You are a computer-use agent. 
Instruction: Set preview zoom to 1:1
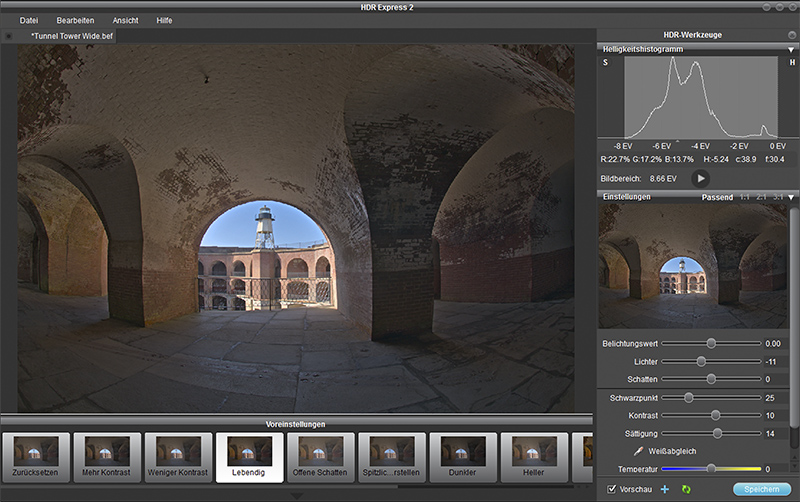pos(744,198)
